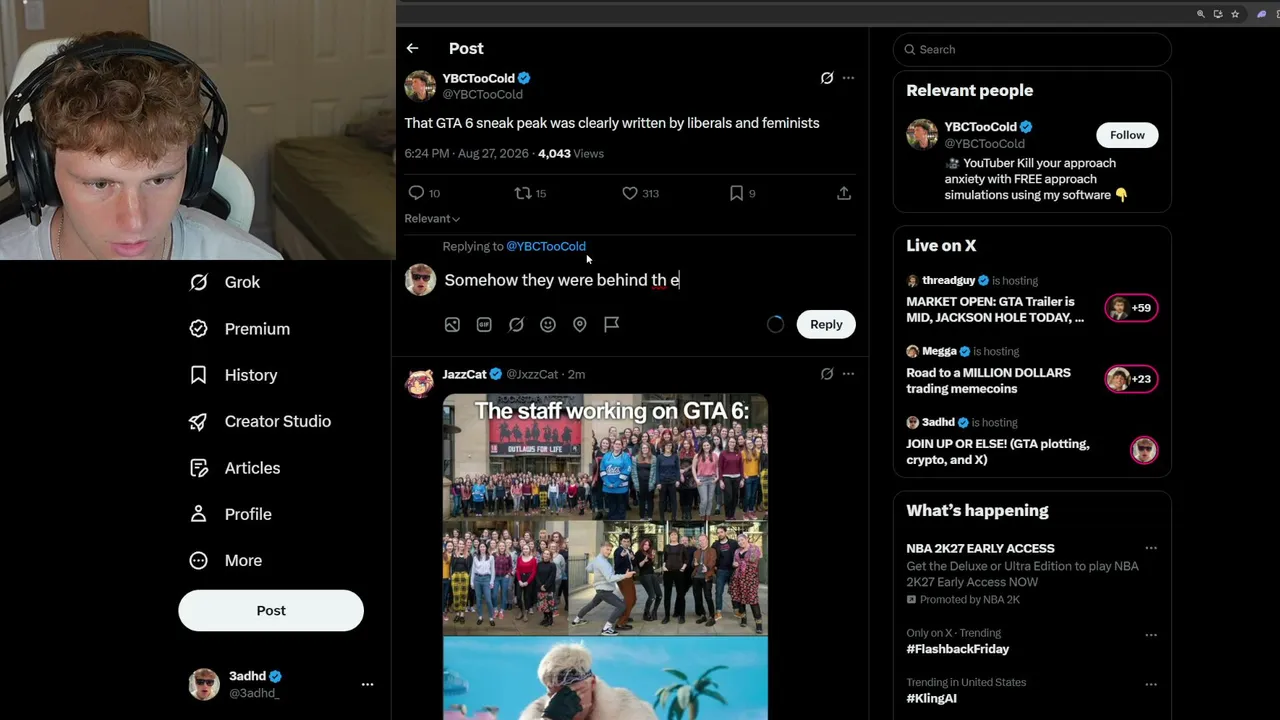
Task: Click into the reply text field
Action: (x=648, y=280)
